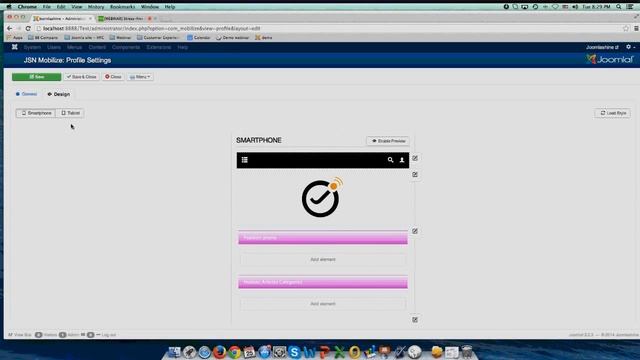The height and width of the screenshot is (360, 640).
Task: Open the Joomla System menu
Action: 32,47
